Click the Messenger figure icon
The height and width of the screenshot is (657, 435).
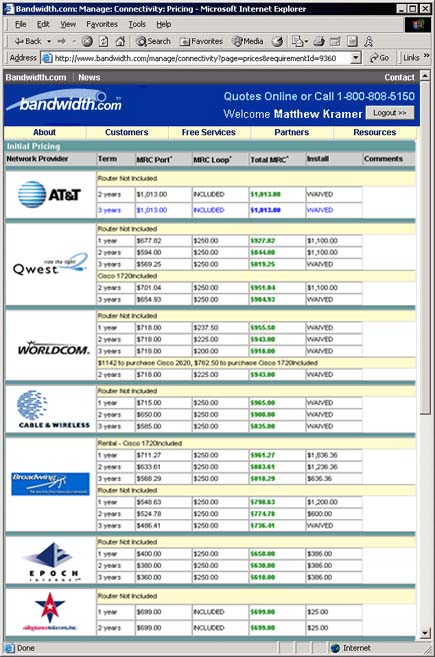(369, 41)
